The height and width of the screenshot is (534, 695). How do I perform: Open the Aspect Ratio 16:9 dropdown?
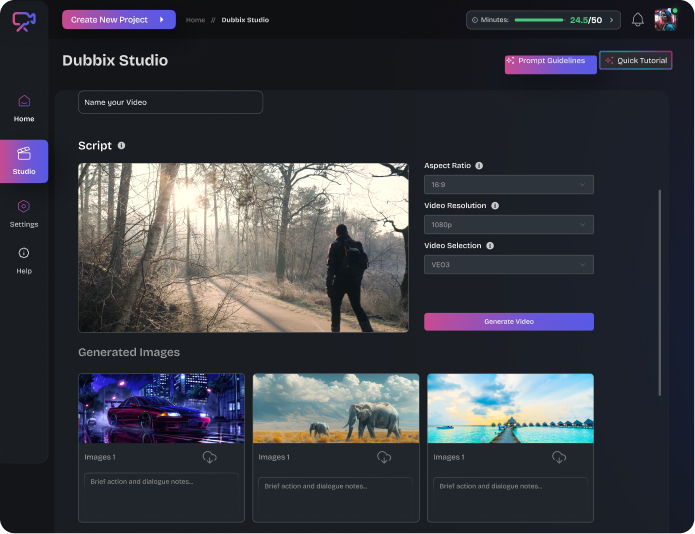pyautogui.click(x=508, y=185)
